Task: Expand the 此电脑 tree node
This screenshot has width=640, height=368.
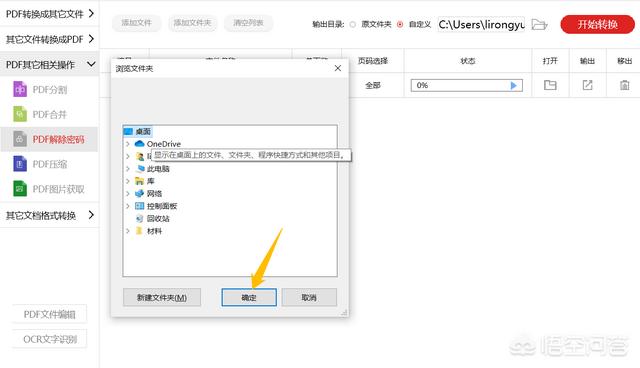Action: 128,168
